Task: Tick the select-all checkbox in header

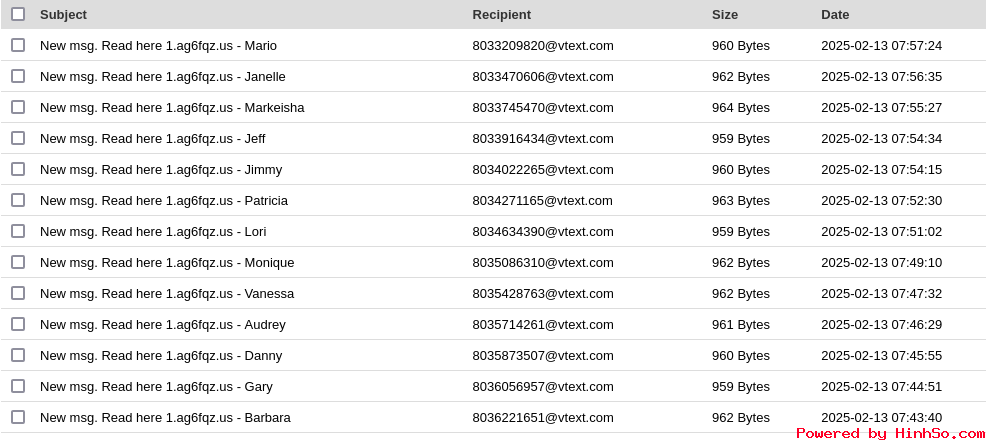Action: pos(18,14)
